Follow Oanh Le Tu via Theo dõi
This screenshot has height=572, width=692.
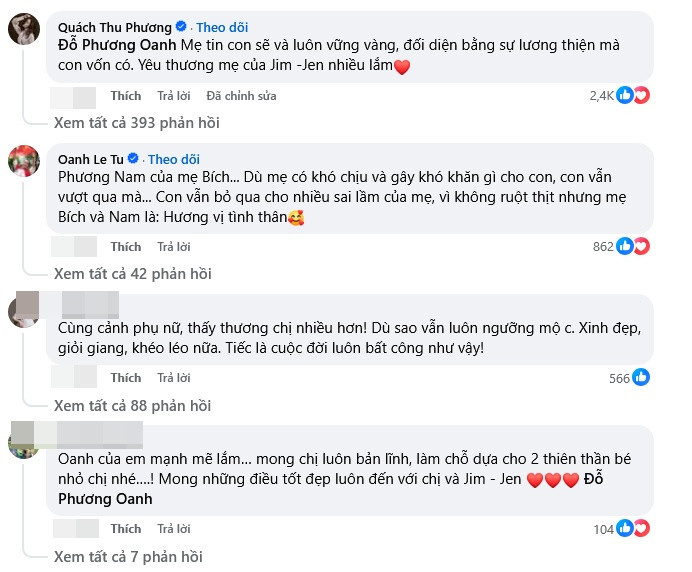click(174, 160)
